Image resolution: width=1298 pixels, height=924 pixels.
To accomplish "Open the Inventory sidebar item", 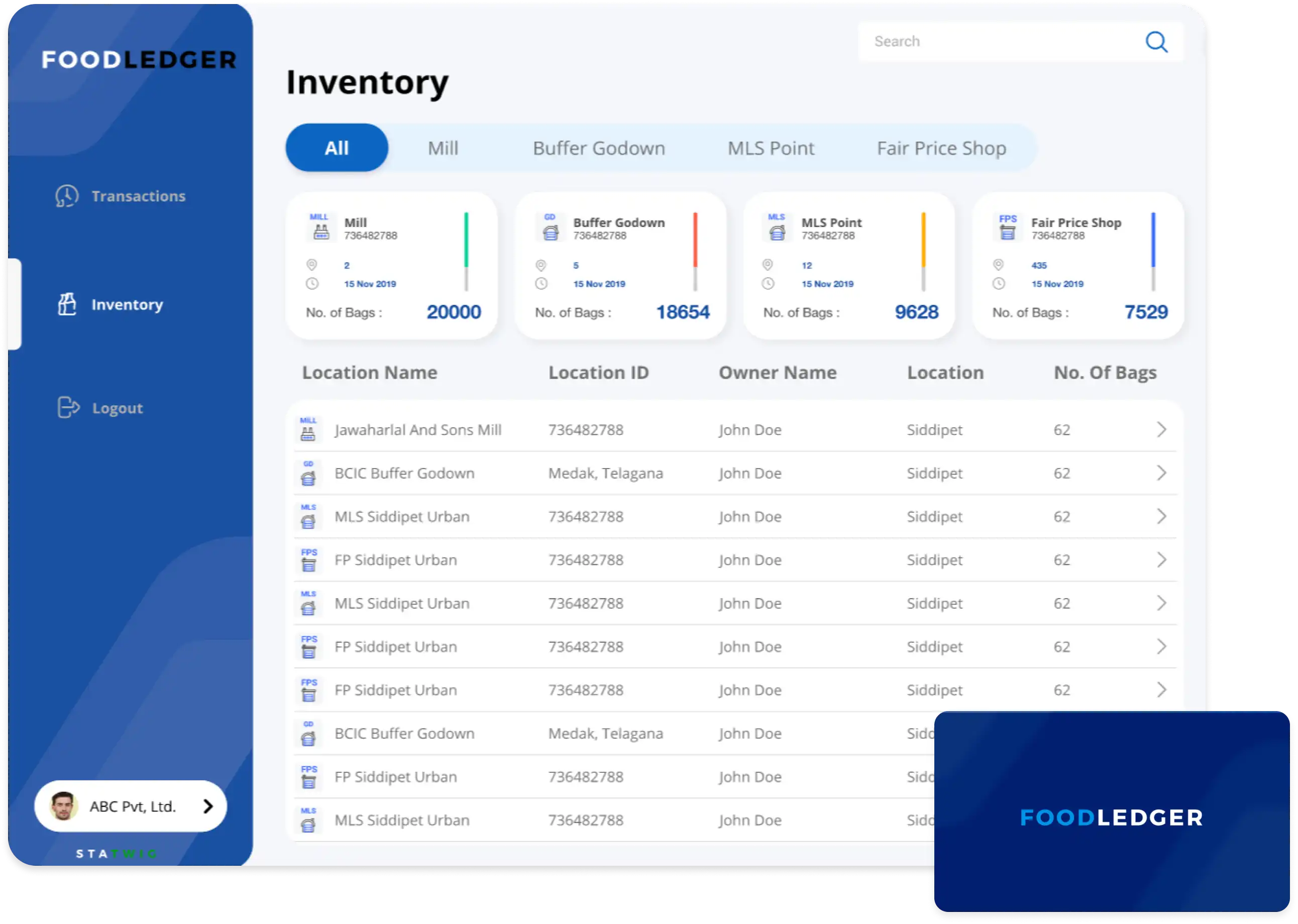I will click(x=127, y=305).
